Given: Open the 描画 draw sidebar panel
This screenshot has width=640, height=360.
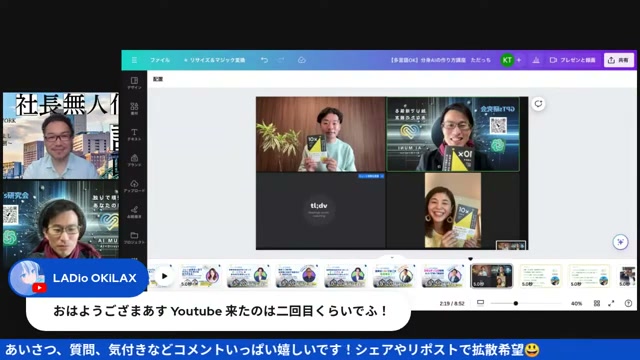Looking at the screenshot, I should click(134, 212).
